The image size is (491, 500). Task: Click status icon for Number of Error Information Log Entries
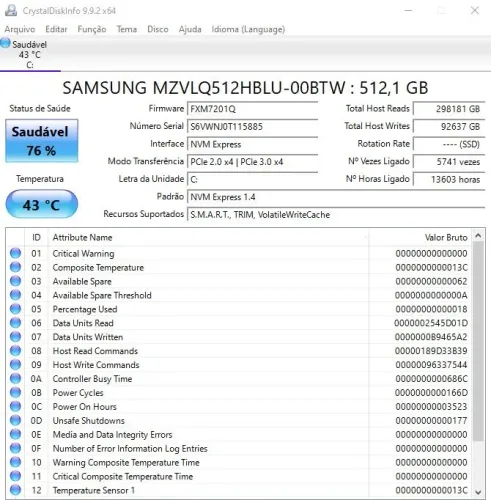pyautogui.click(x=15, y=448)
